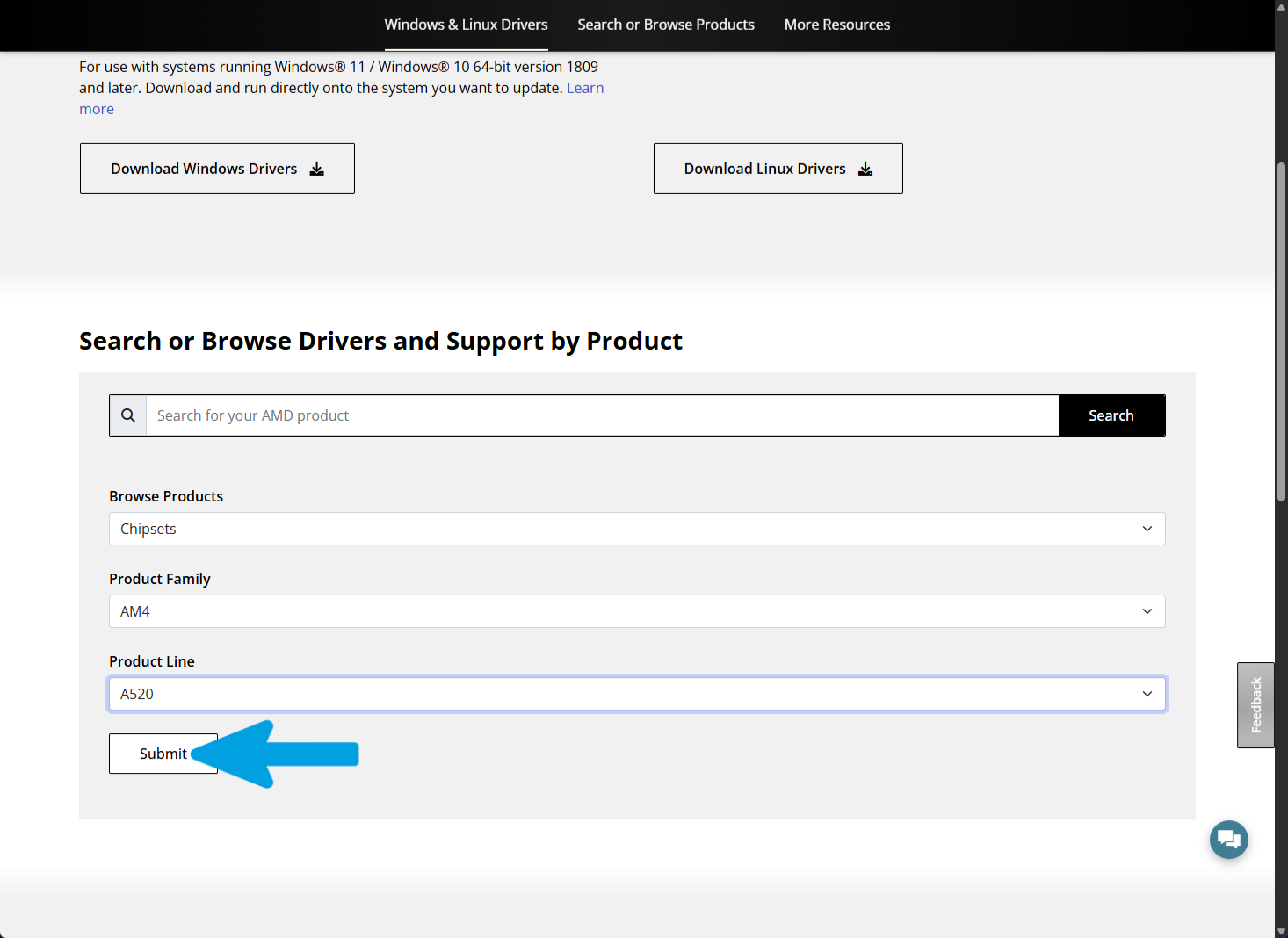Expand the Product Line A520 dropdown
Image resolution: width=1288 pixels, height=938 pixels.
point(637,694)
